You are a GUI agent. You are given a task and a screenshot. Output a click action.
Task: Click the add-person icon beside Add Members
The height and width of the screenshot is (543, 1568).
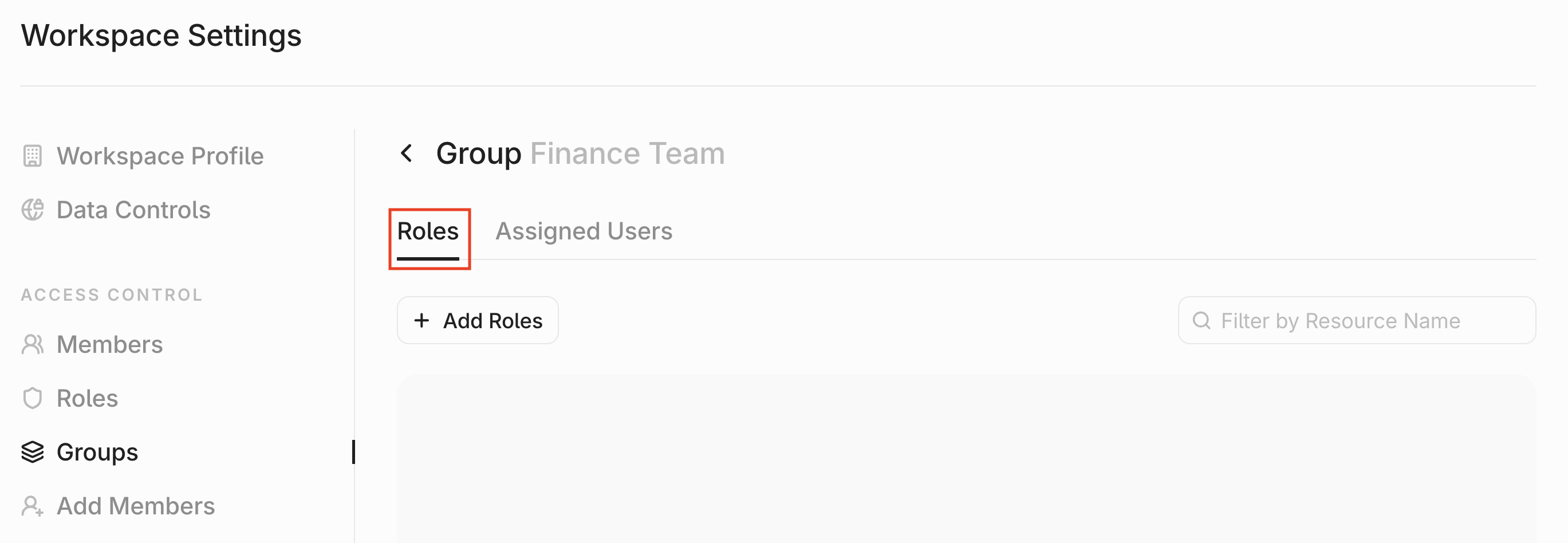[x=32, y=506]
